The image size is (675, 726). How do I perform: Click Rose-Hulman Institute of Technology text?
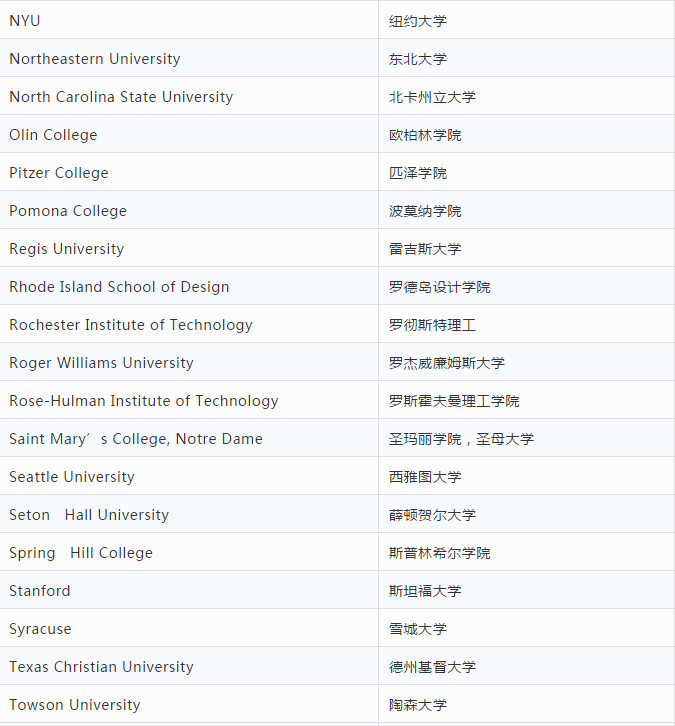tap(144, 401)
